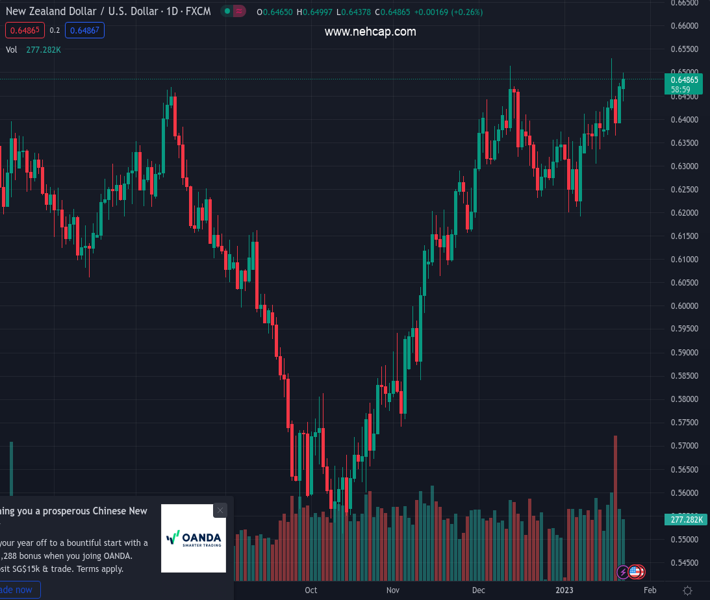Viewport: 710px width, 600px height.
Task: Click the 0.60000 level on price scale
Action: (684, 306)
